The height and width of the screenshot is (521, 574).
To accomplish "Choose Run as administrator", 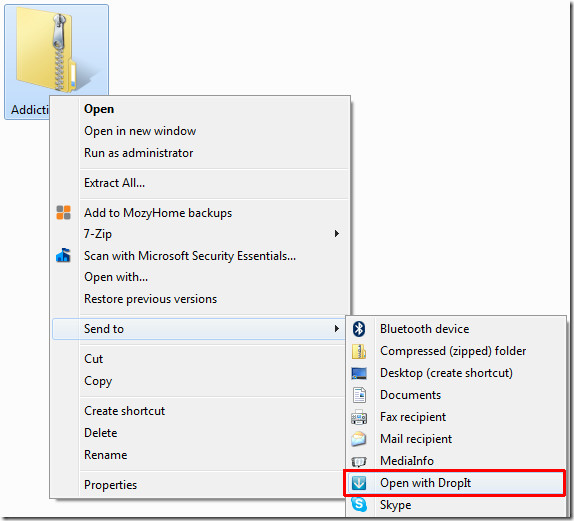I will 138,153.
